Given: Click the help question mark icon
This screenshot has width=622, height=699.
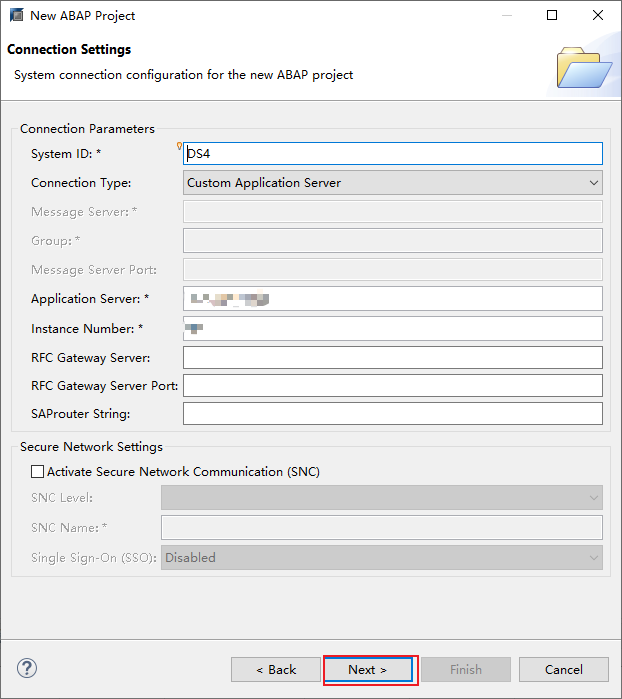Looking at the screenshot, I should tap(27, 669).
